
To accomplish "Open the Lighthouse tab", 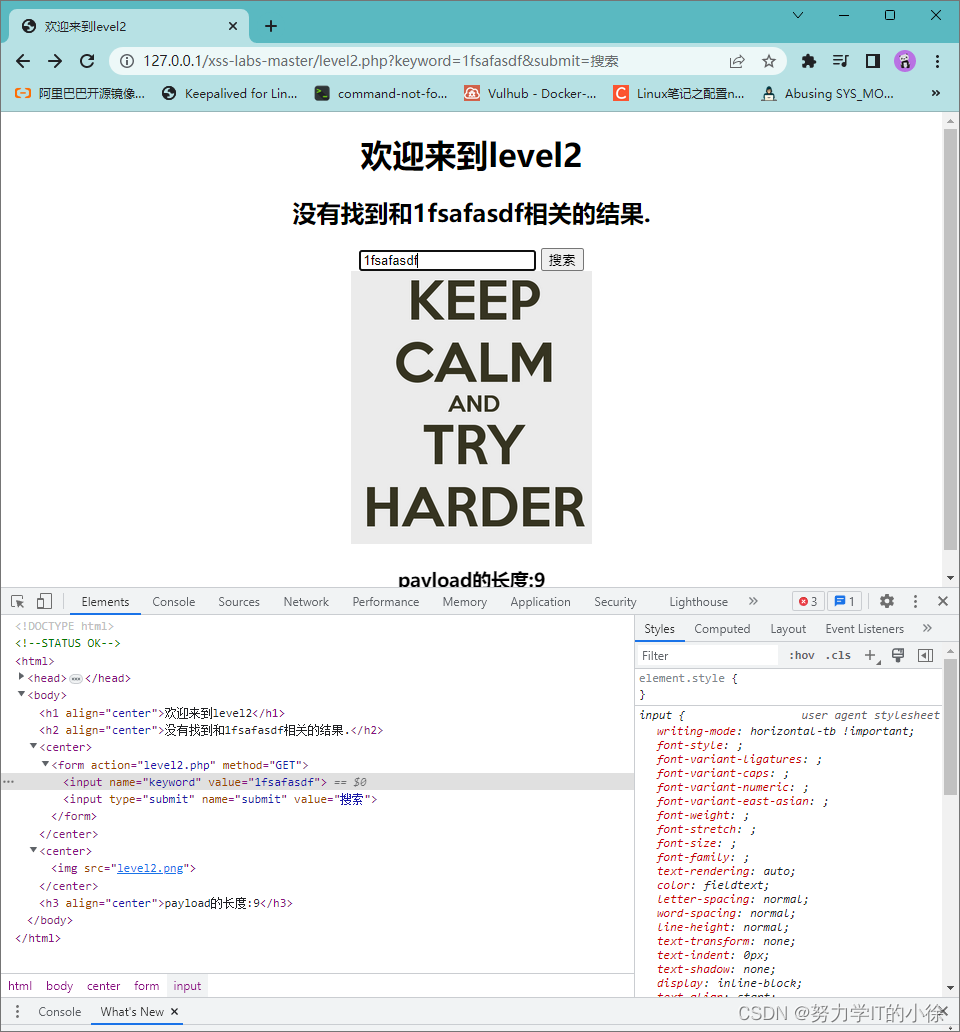I will (698, 602).
